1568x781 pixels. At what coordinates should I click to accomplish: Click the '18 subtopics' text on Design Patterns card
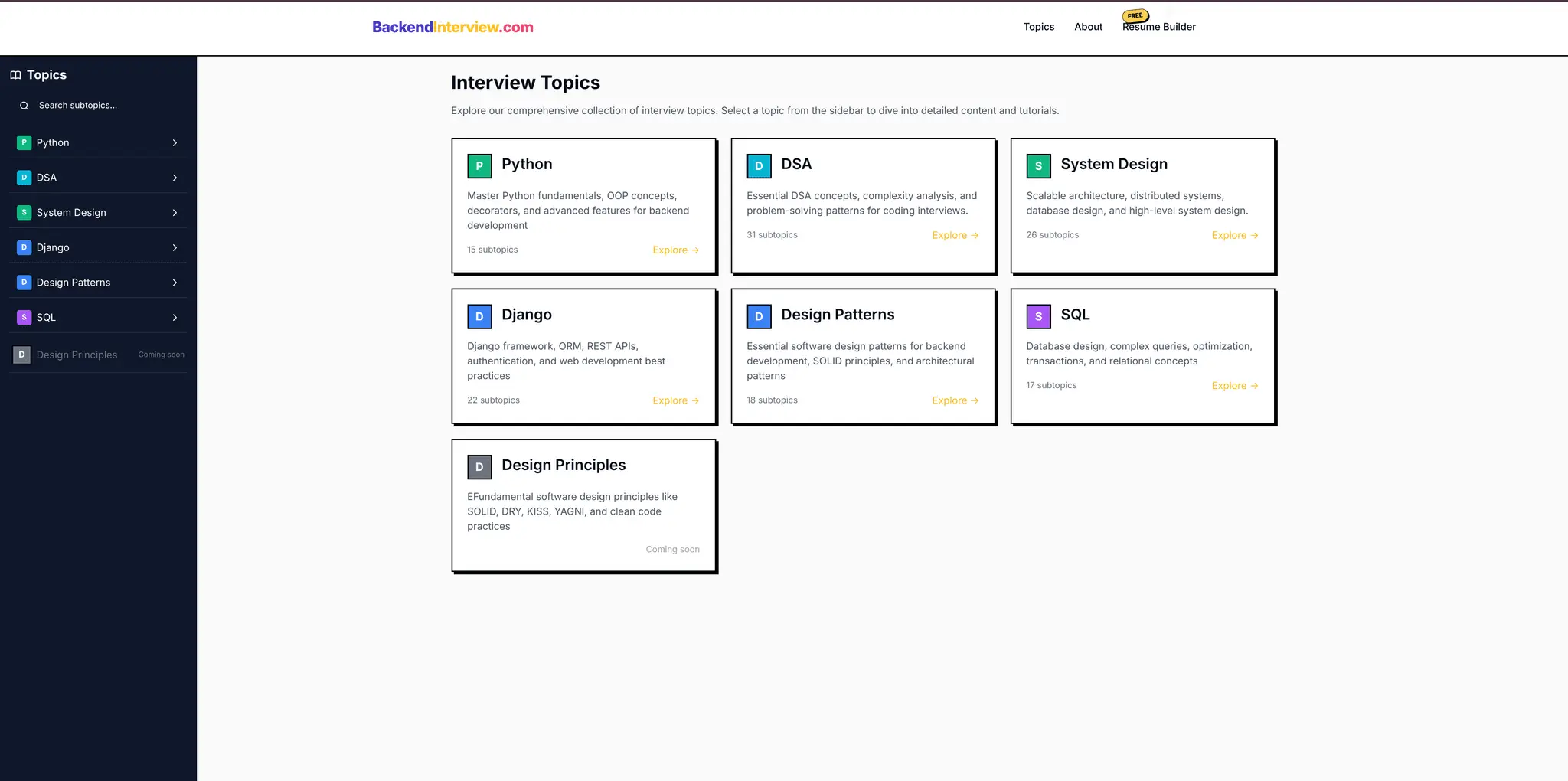[772, 400]
